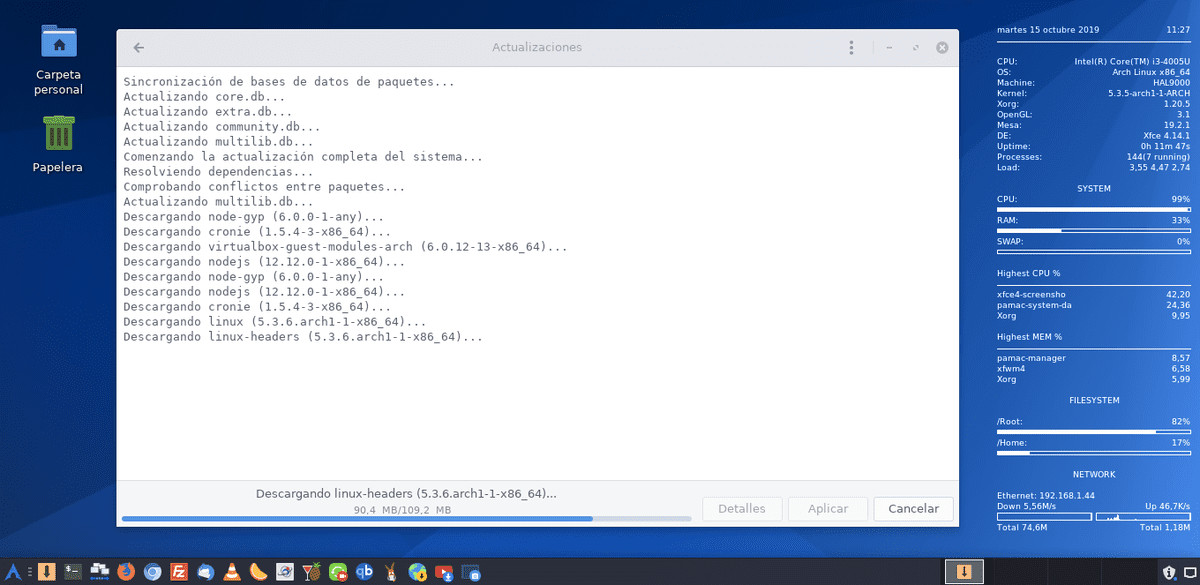Viewport: 1200px width, 585px height.
Task: Launch Firefox from the taskbar
Action: tap(126, 572)
